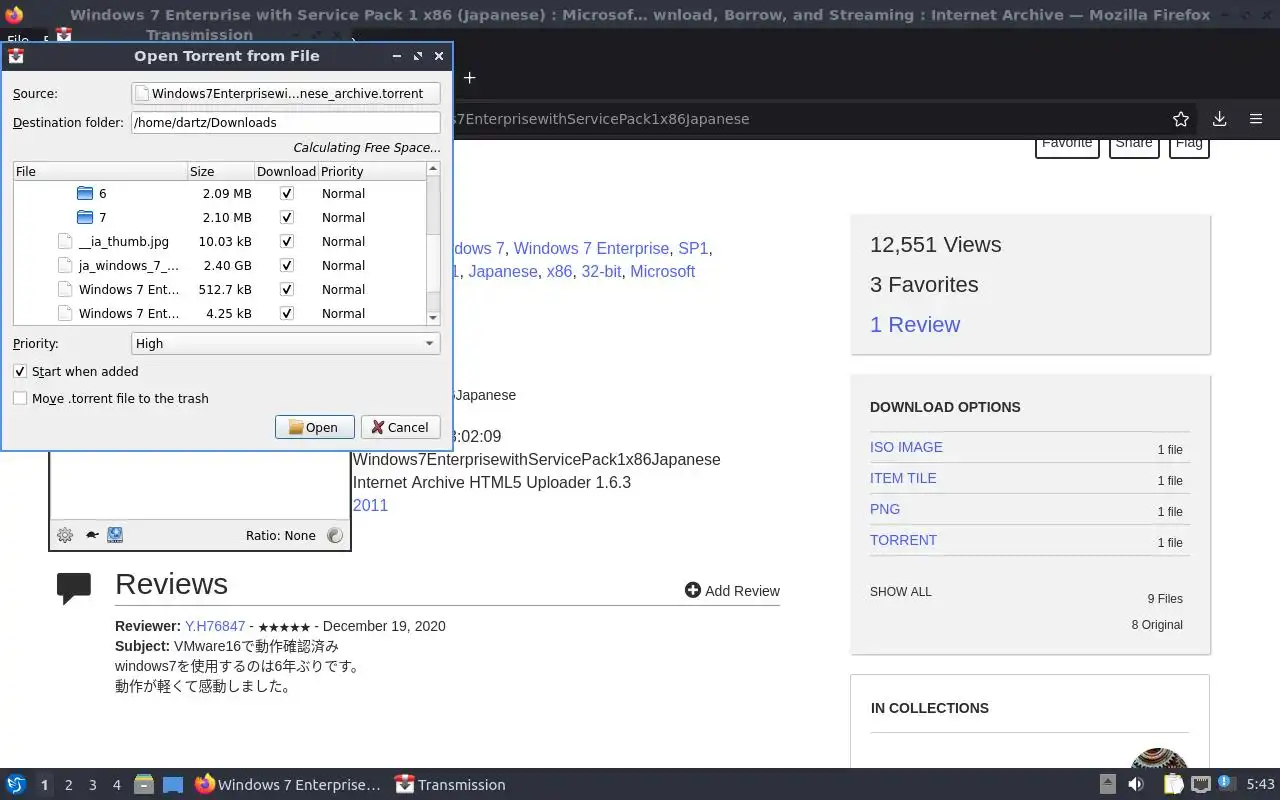Open the TORRENT download option

[903, 540]
